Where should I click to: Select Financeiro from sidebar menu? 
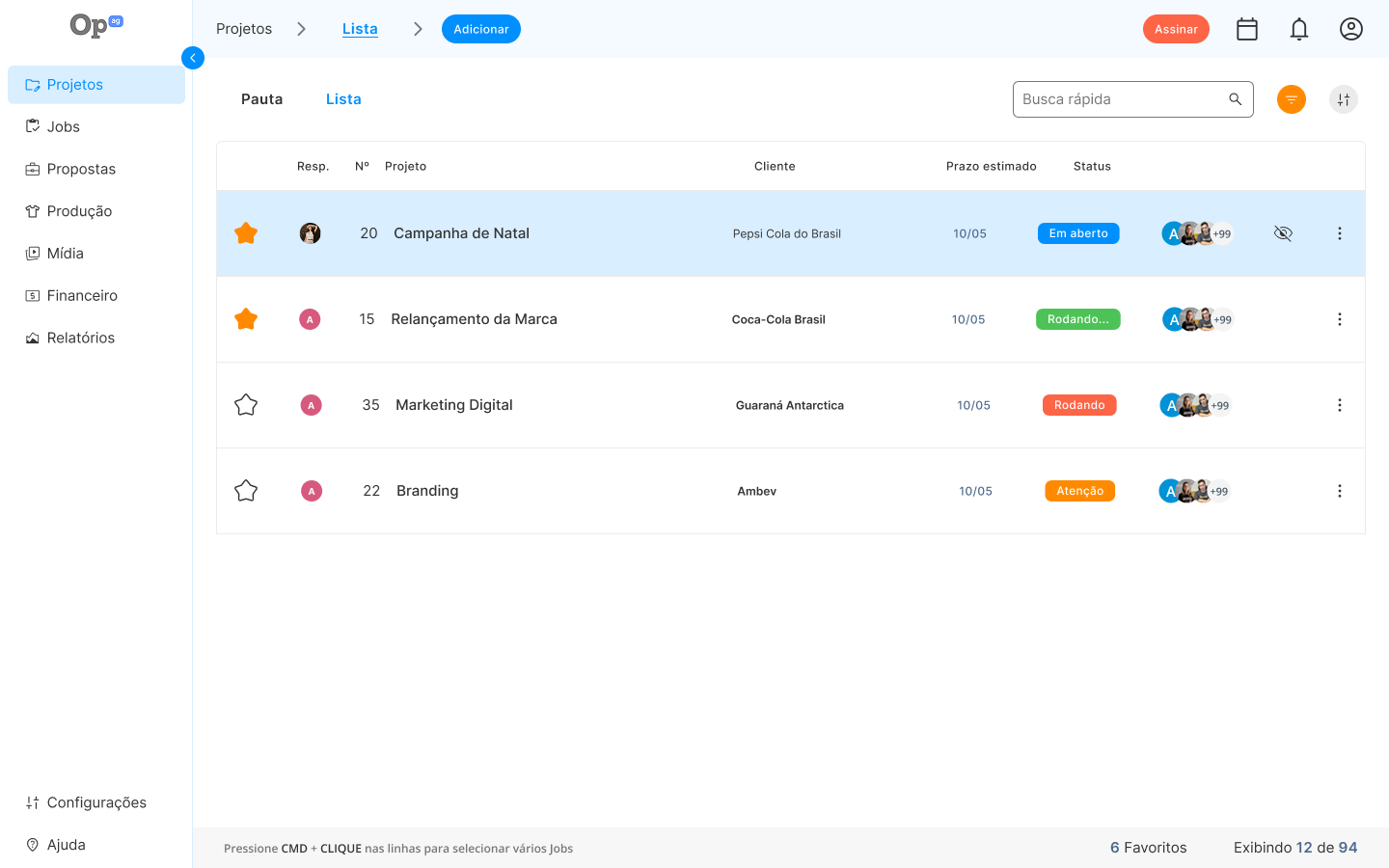click(82, 295)
